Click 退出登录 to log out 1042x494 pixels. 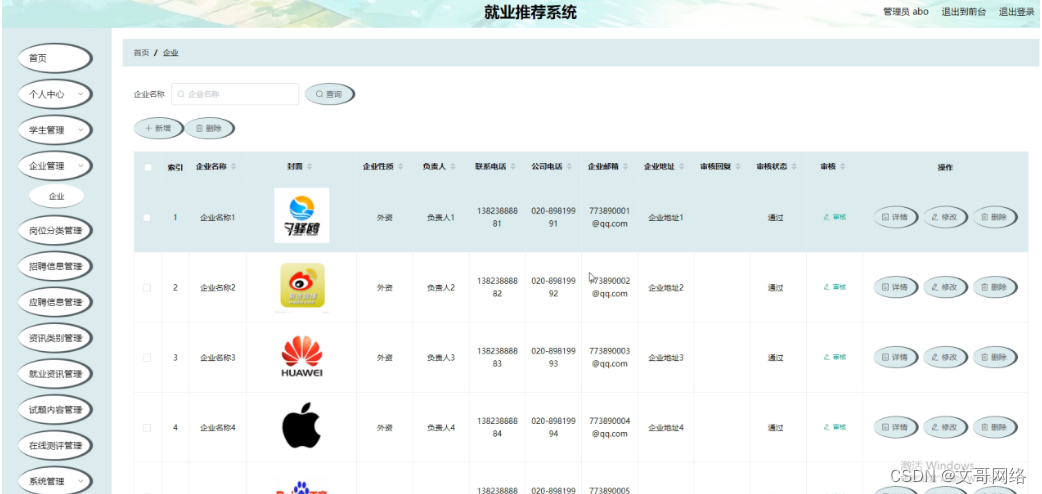[x=1017, y=12]
